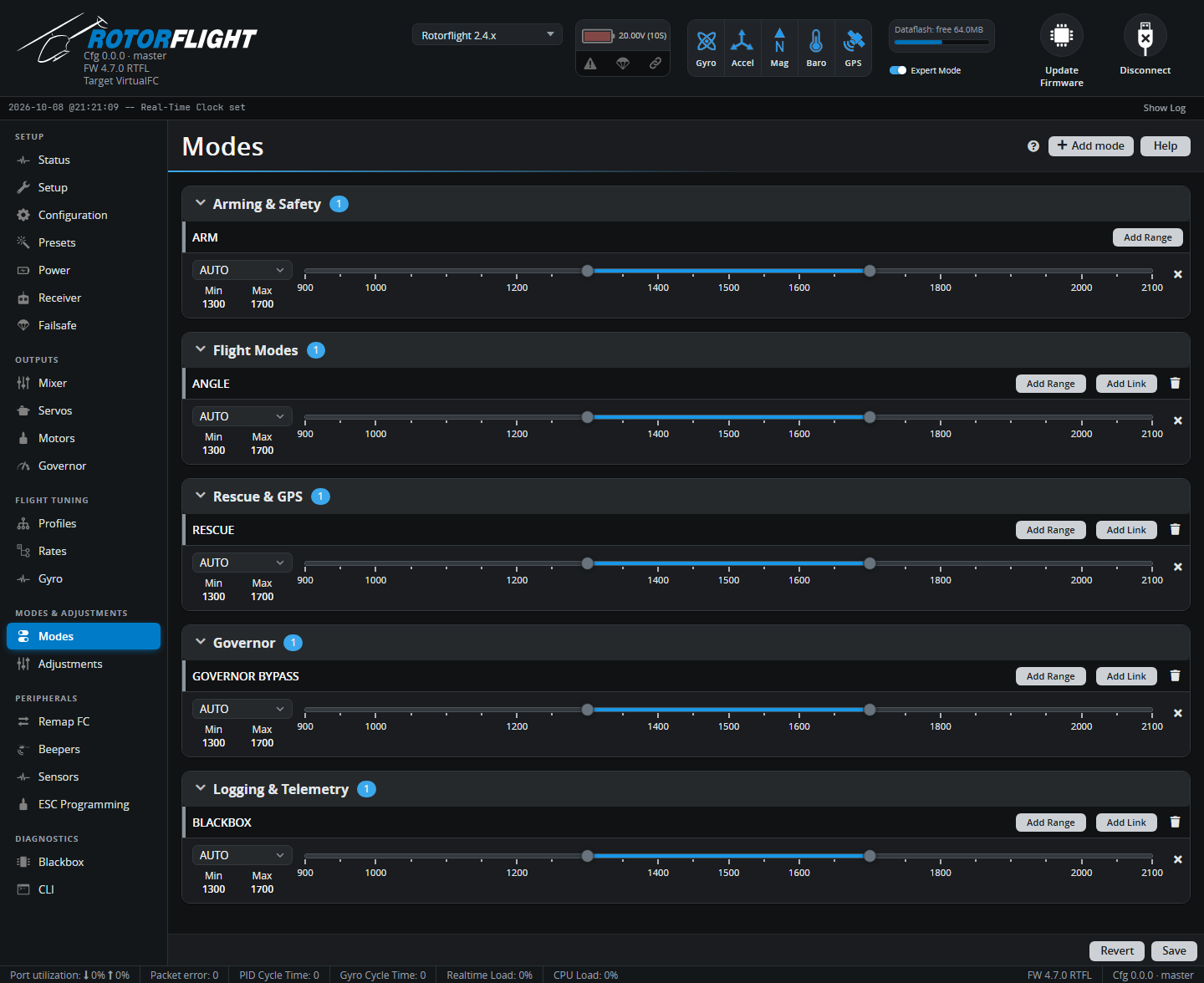Viewport: 1204px width, 983px height.
Task: Click the Help button
Action: [1166, 146]
